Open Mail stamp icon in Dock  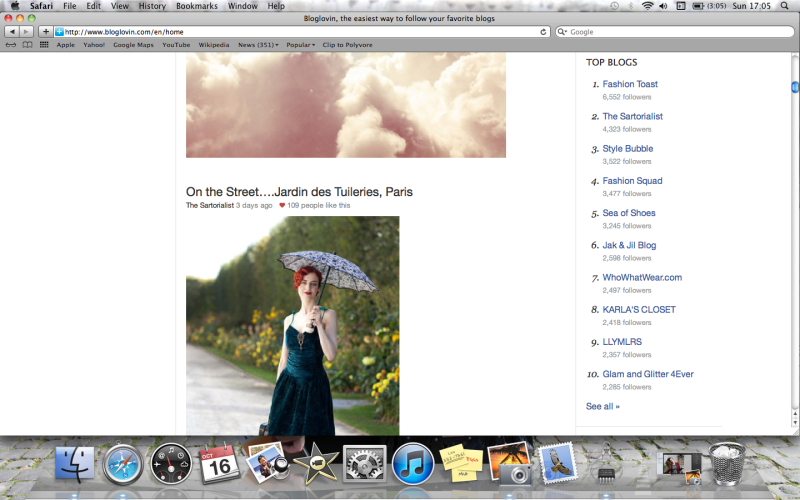point(558,463)
